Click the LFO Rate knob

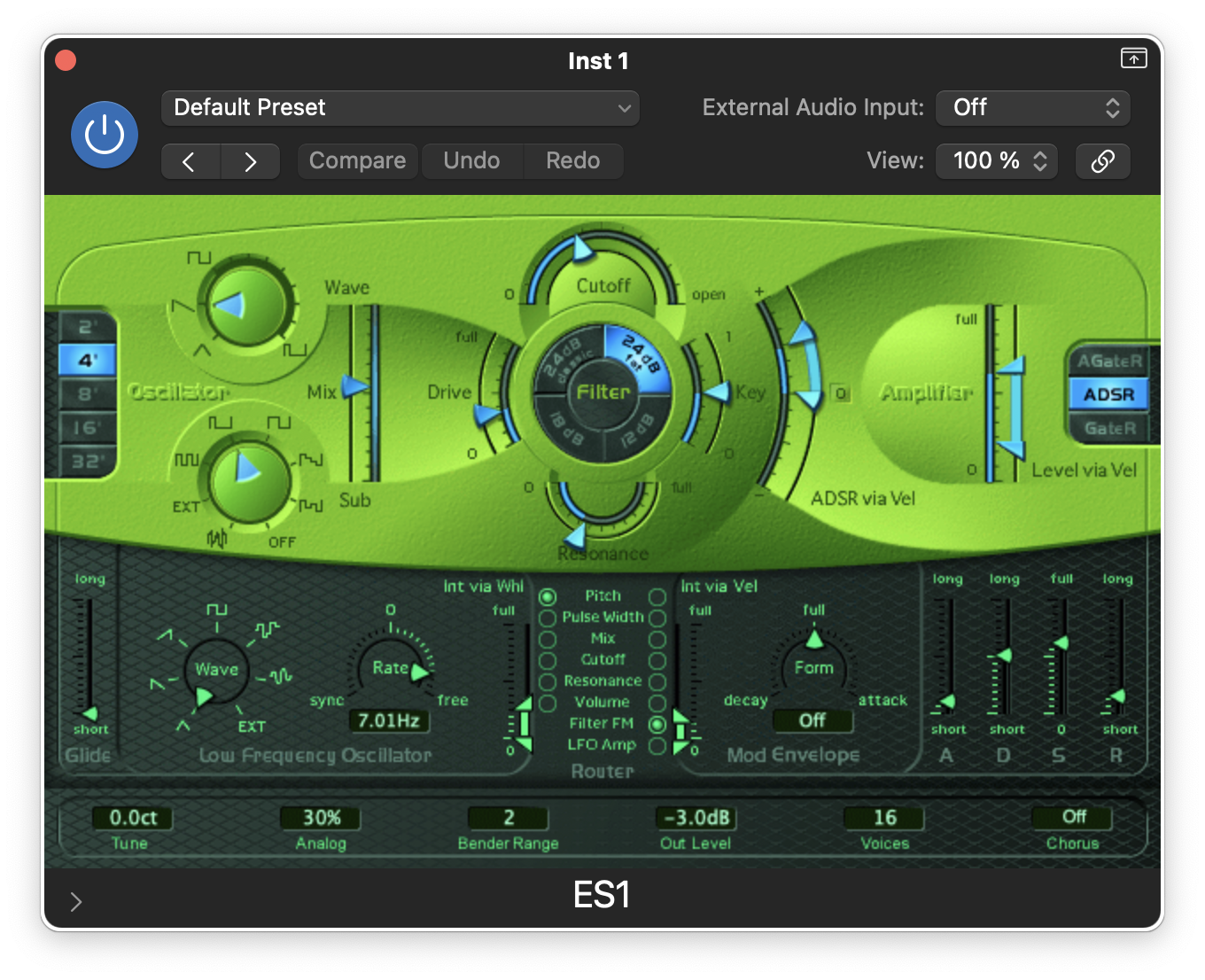click(x=392, y=669)
